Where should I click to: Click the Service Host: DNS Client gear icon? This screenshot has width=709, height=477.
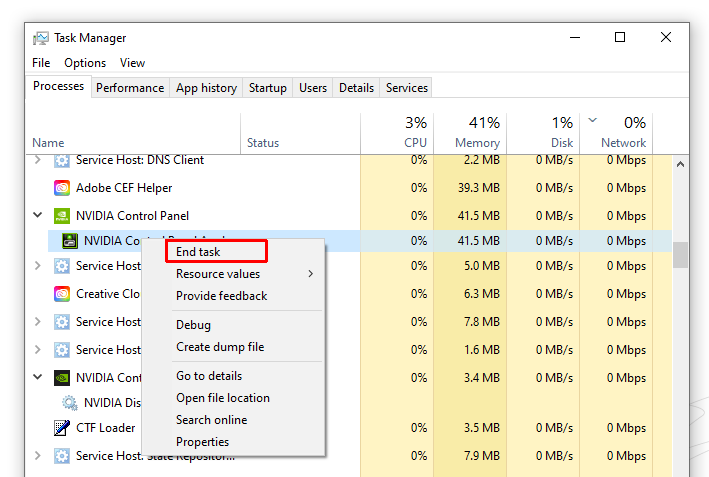[x=62, y=160]
